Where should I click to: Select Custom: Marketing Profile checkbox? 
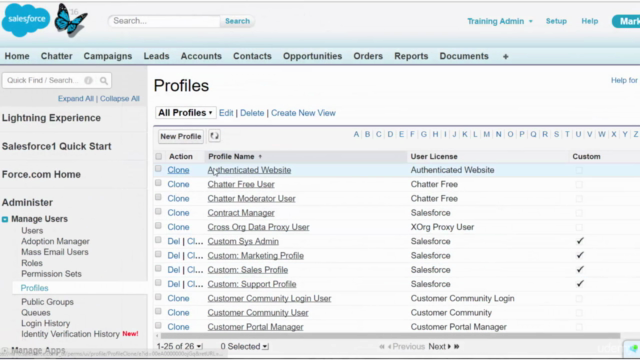(x=158, y=255)
